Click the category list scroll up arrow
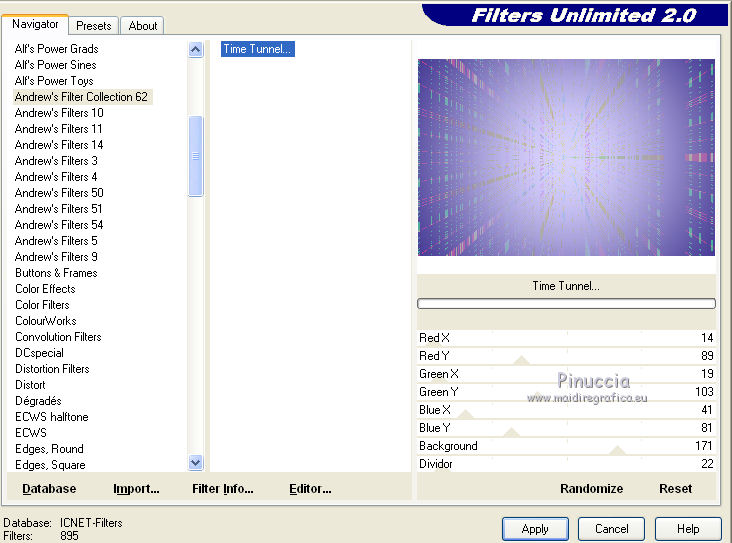Viewport: 732px width, 543px height. [196, 49]
